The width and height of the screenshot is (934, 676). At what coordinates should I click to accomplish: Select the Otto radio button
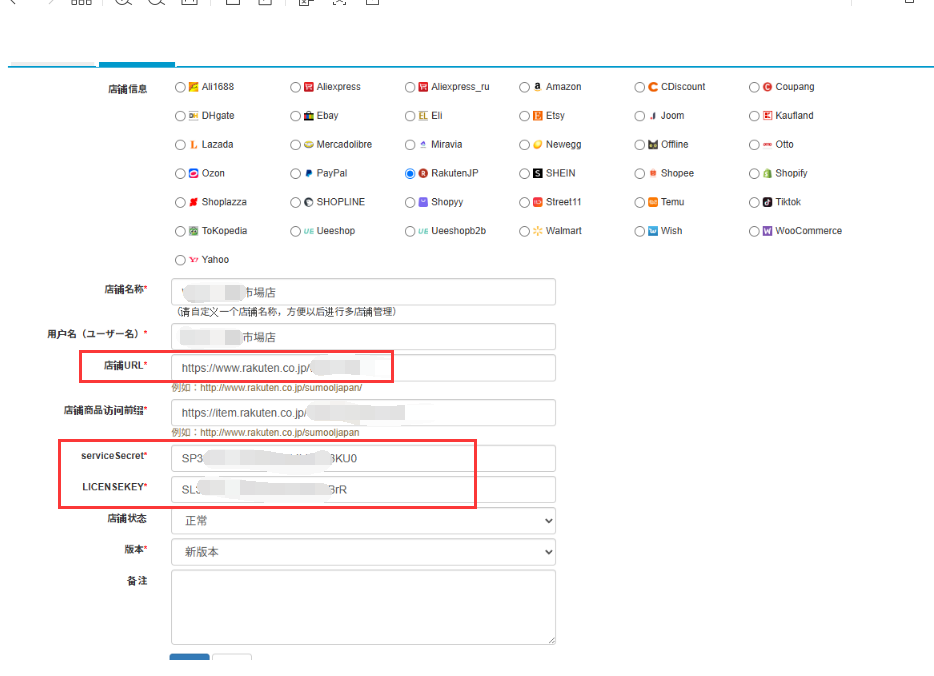click(754, 145)
